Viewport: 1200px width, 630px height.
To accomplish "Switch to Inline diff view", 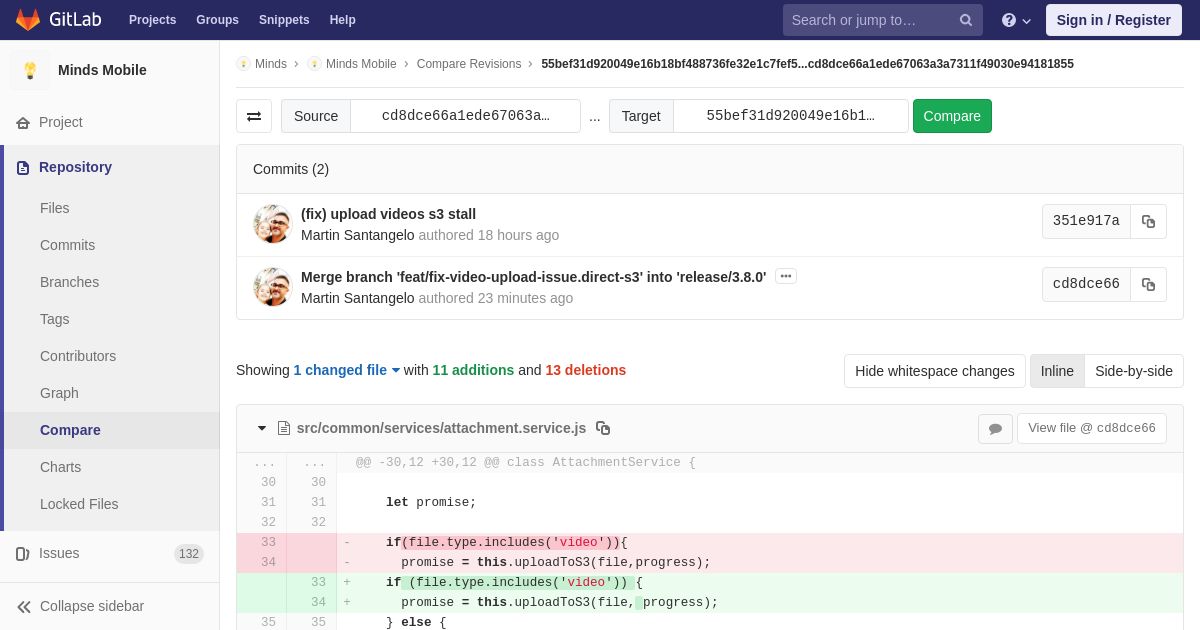I will tap(1057, 371).
